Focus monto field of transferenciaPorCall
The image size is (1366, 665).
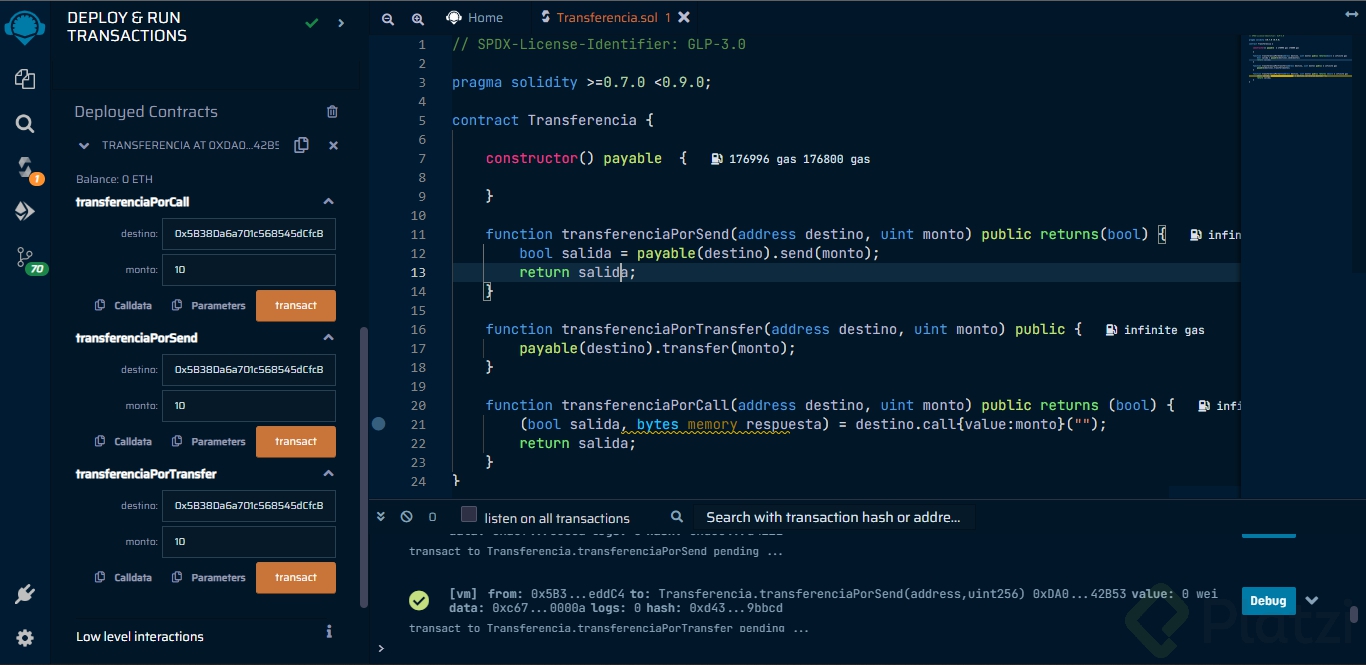pyautogui.click(x=249, y=269)
